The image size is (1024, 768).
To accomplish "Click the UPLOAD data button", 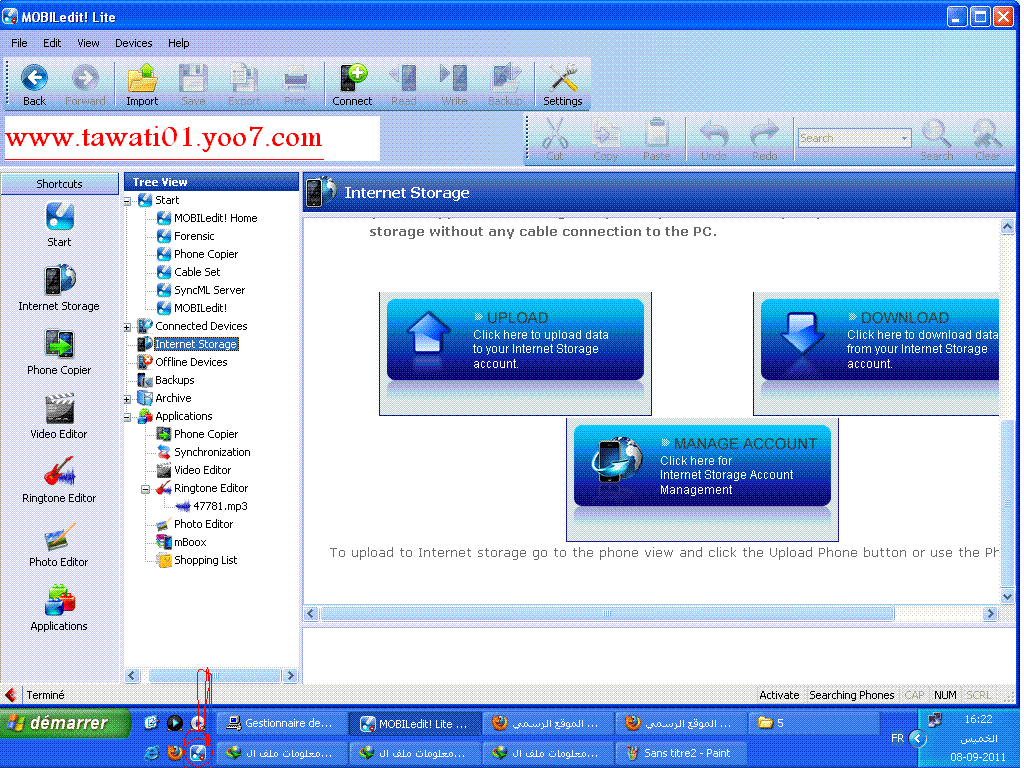I will 515,340.
